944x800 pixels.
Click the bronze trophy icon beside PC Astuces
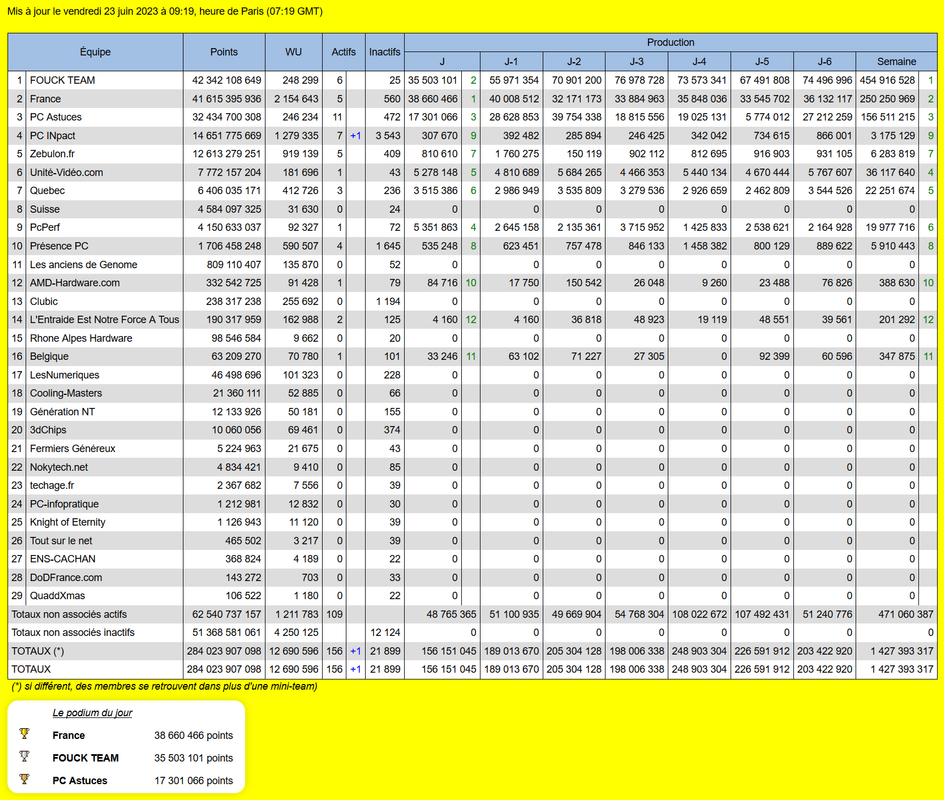coord(24,779)
